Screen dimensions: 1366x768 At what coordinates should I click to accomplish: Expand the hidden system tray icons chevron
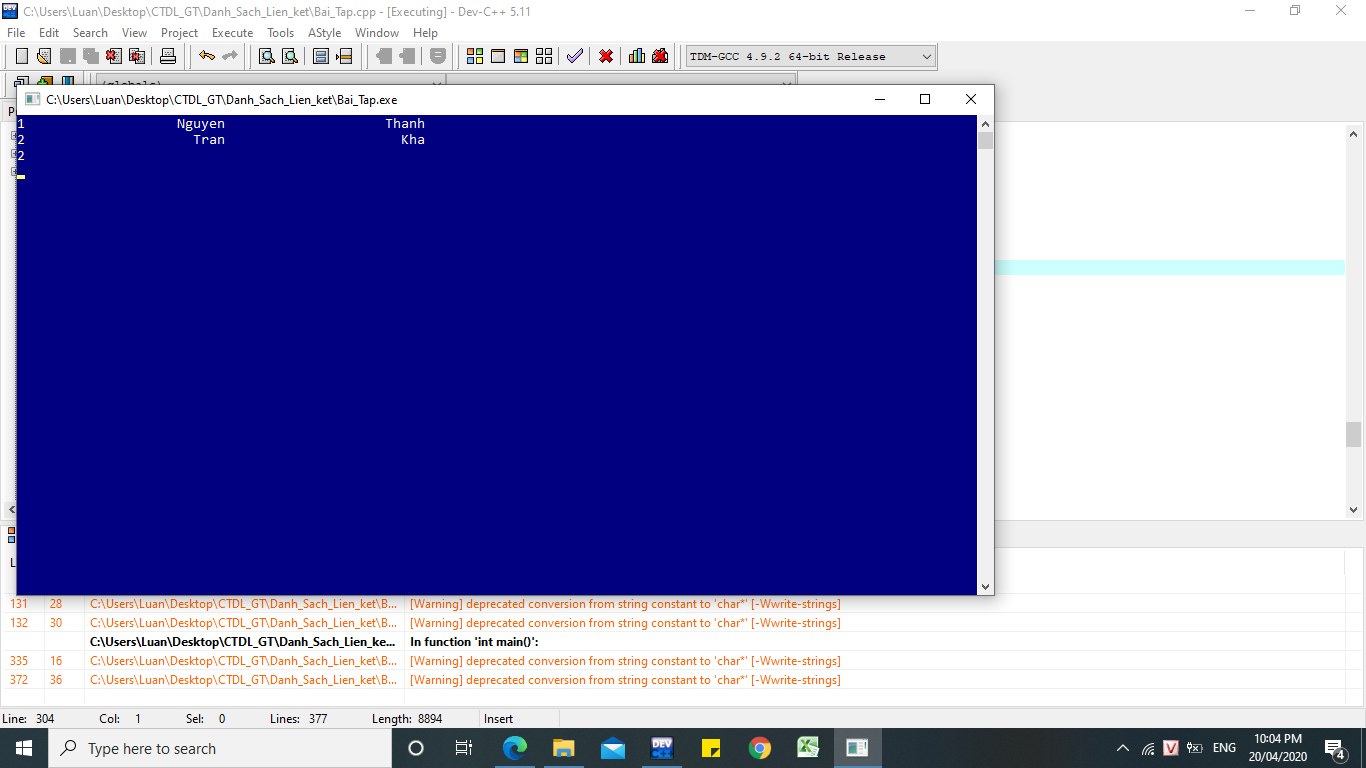tap(1122, 748)
